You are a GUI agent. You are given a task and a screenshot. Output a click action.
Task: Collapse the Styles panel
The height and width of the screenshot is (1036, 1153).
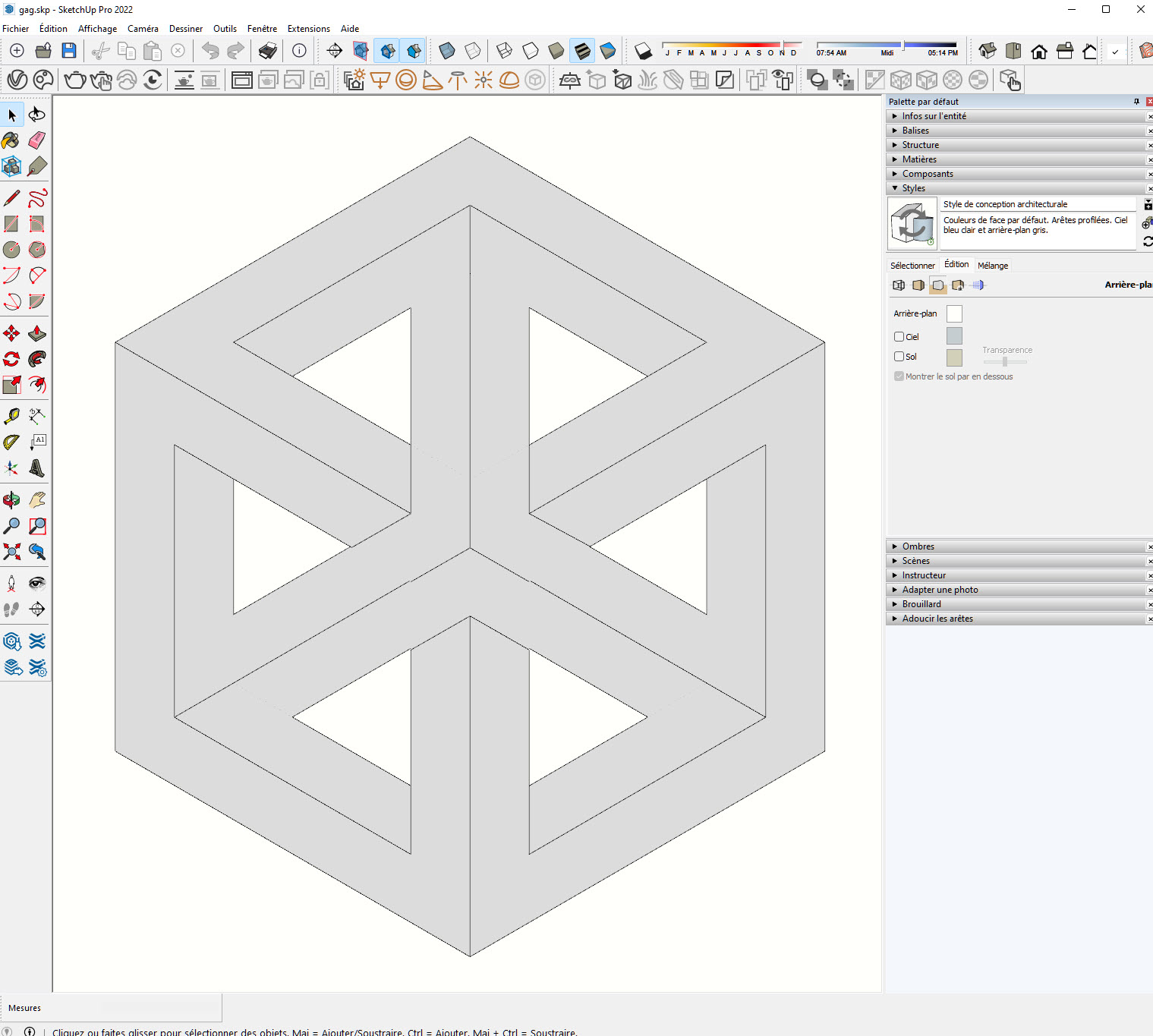(x=913, y=188)
